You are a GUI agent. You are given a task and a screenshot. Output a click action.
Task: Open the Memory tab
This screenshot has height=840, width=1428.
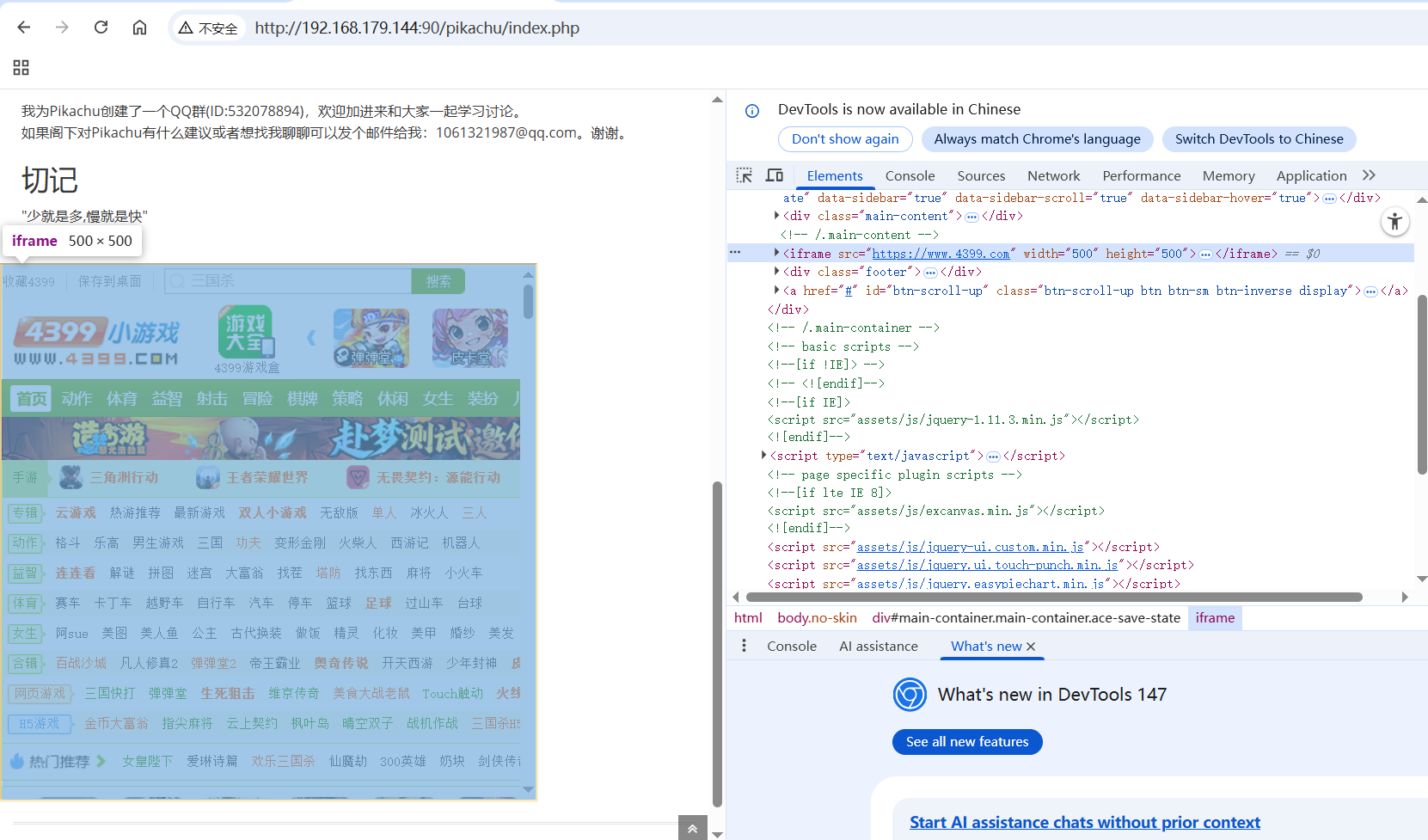[x=1229, y=175]
